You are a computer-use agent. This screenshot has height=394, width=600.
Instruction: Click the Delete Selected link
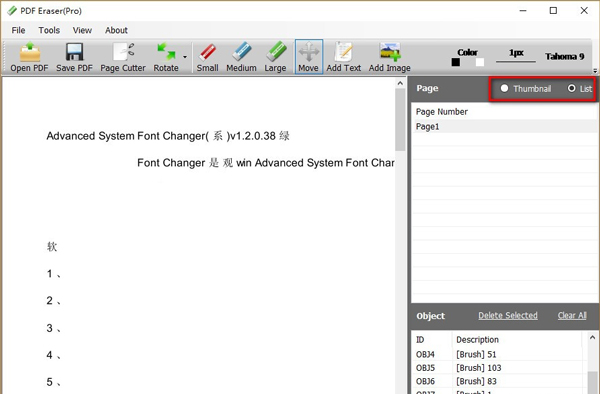click(x=508, y=316)
